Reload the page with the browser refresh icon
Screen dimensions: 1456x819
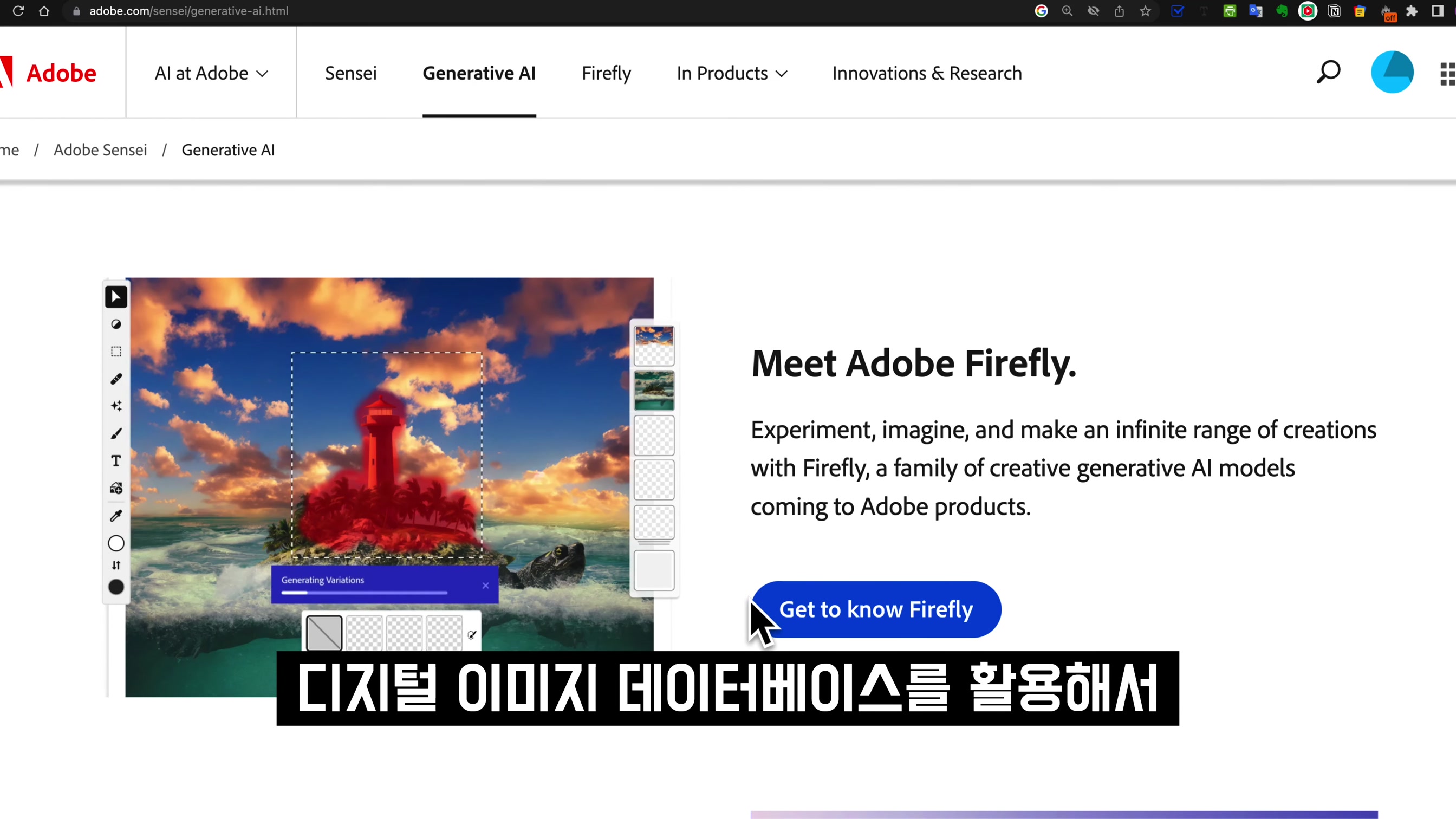pos(18,11)
